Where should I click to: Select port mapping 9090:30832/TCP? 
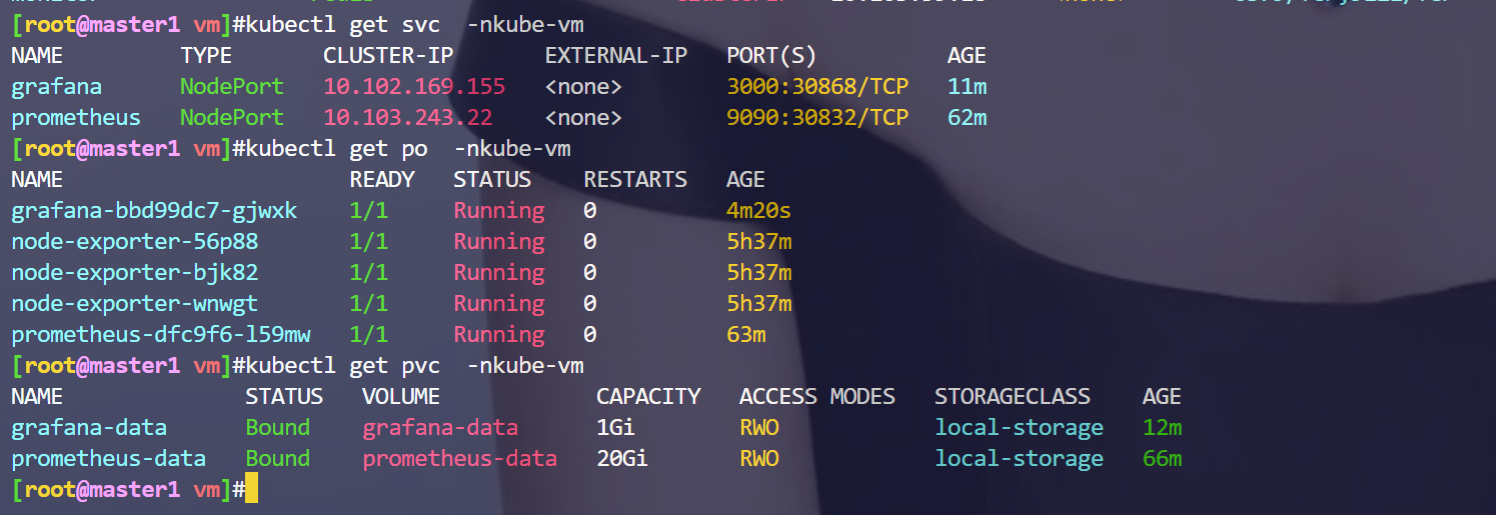[817, 118]
